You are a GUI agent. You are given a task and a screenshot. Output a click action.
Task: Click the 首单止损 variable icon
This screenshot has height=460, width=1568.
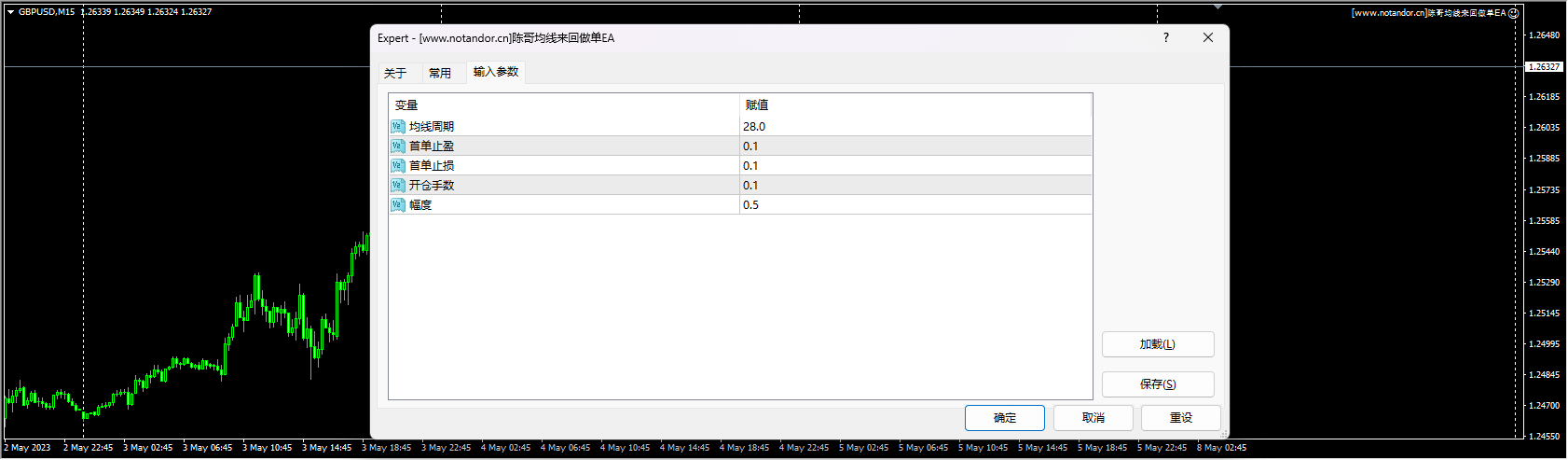[x=398, y=165]
